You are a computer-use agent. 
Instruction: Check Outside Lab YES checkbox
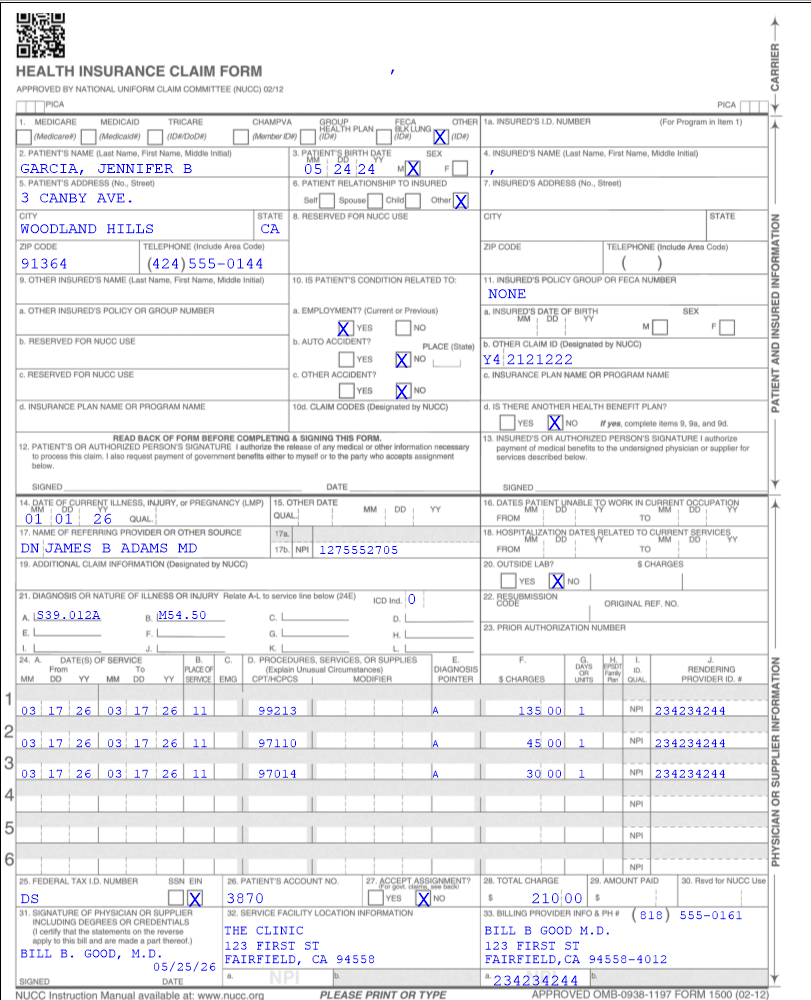508,581
